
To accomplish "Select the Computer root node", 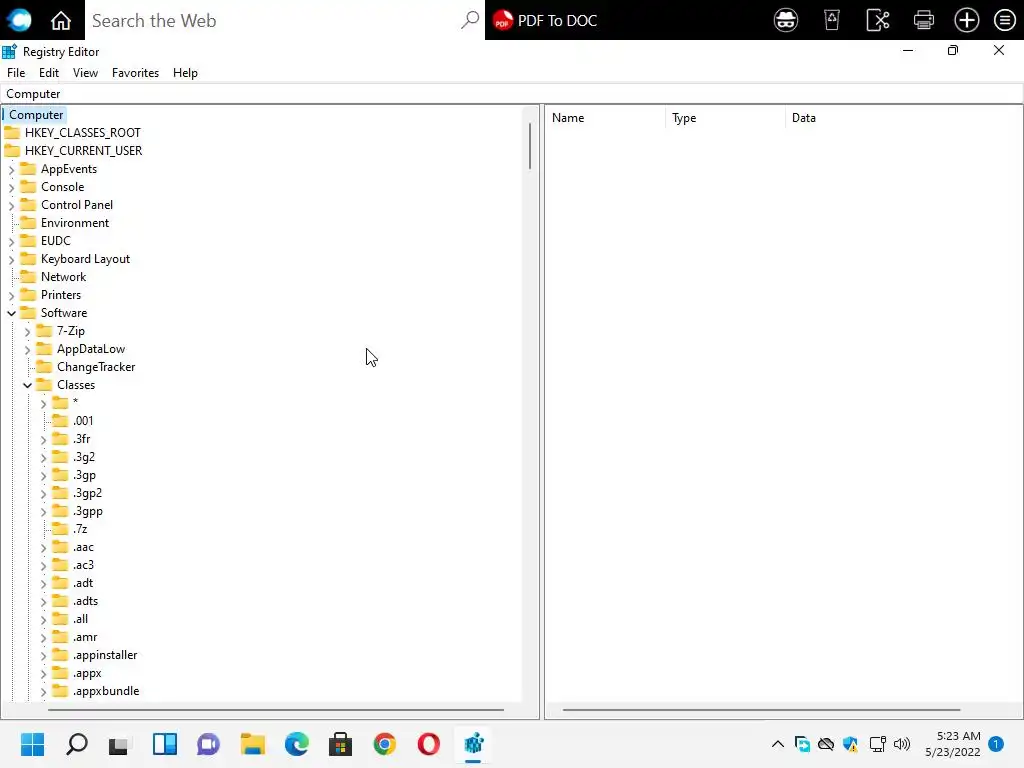I will [x=36, y=114].
